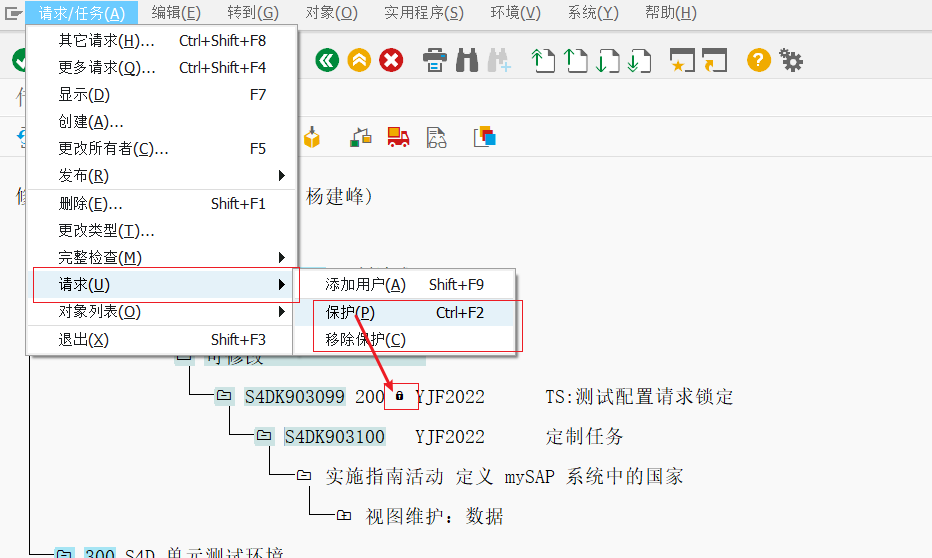
Task: Choose 创建(A)... menu entry
Action: [x=162, y=122]
